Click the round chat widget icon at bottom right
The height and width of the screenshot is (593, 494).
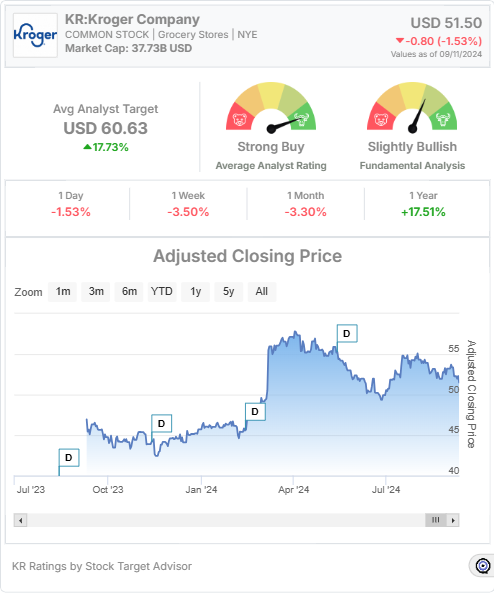[x=483, y=566]
